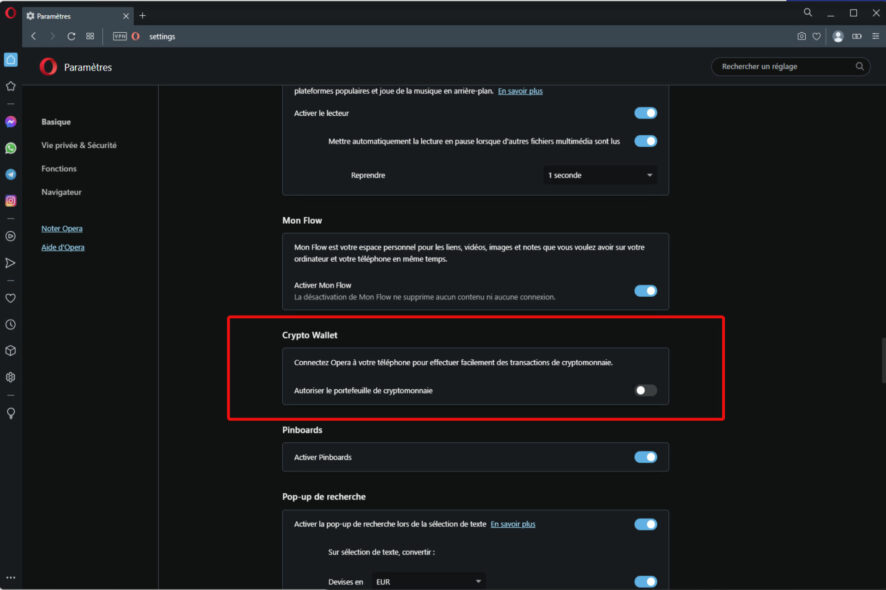Screen dimensions: 886x590
Task: Open Instagram in the sidebar
Action: coord(11,201)
